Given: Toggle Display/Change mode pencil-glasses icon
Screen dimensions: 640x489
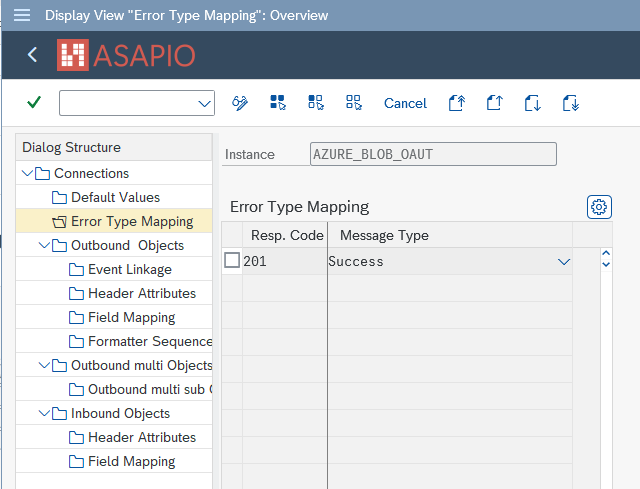Looking at the screenshot, I should coord(240,103).
